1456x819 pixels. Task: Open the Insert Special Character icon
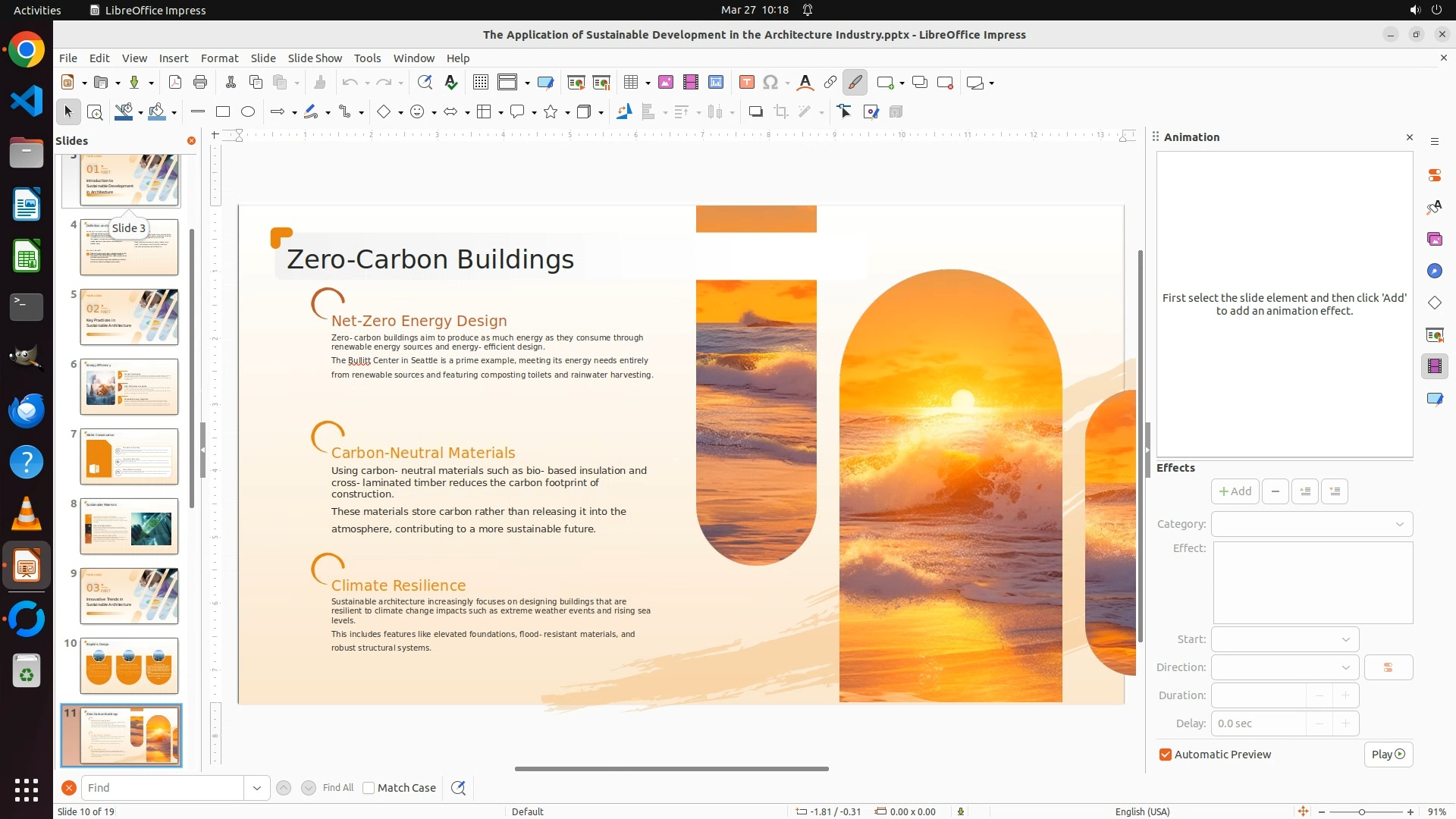coord(770,83)
